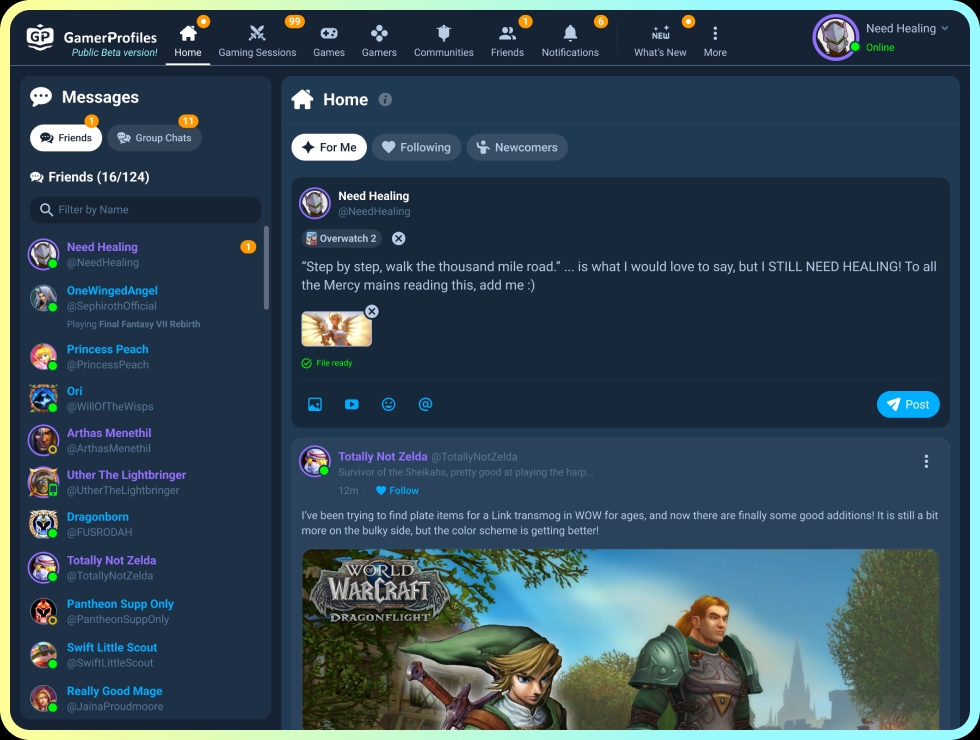Open the Gamers directory

tap(379, 38)
